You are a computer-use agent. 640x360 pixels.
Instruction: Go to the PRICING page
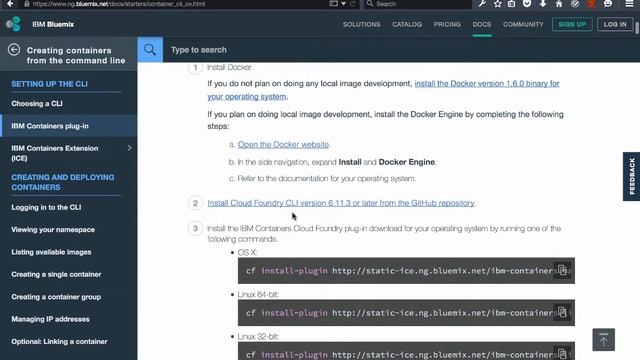tap(447, 24)
